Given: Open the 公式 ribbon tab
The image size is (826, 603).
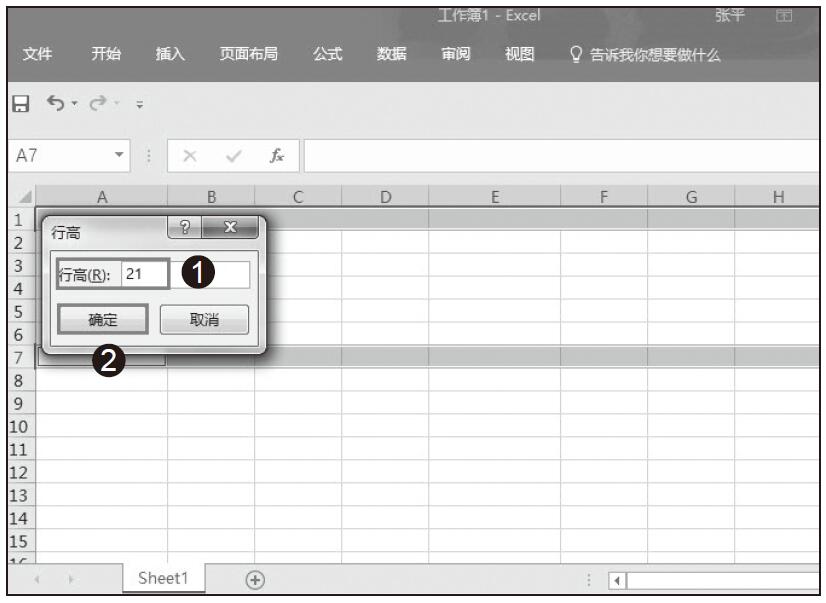Looking at the screenshot, I should tap(328, 55).
